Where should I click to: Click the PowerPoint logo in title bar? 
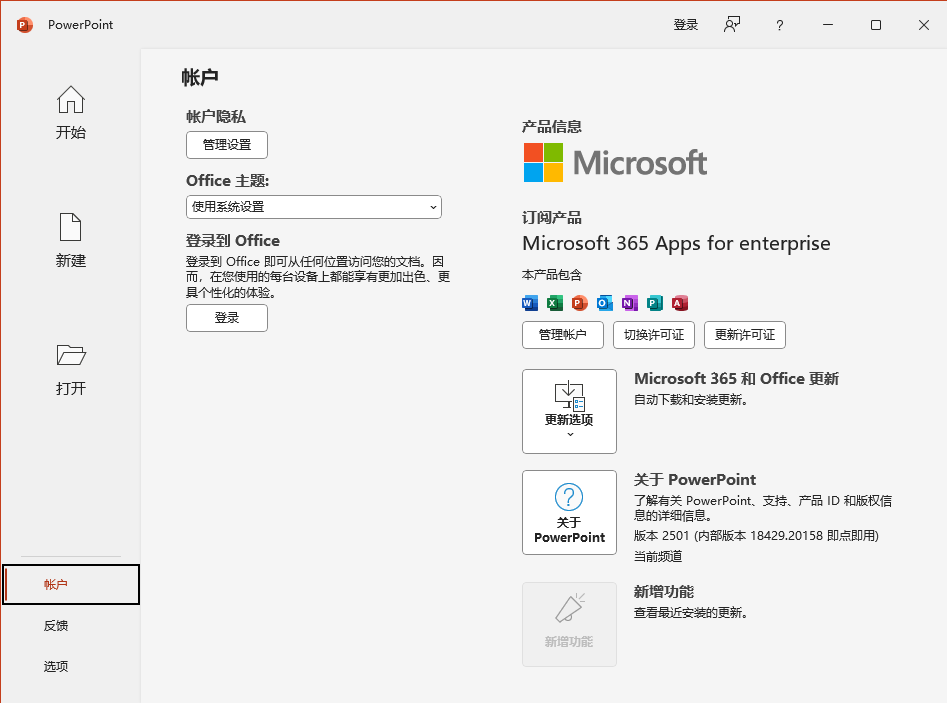click(24, 25)
